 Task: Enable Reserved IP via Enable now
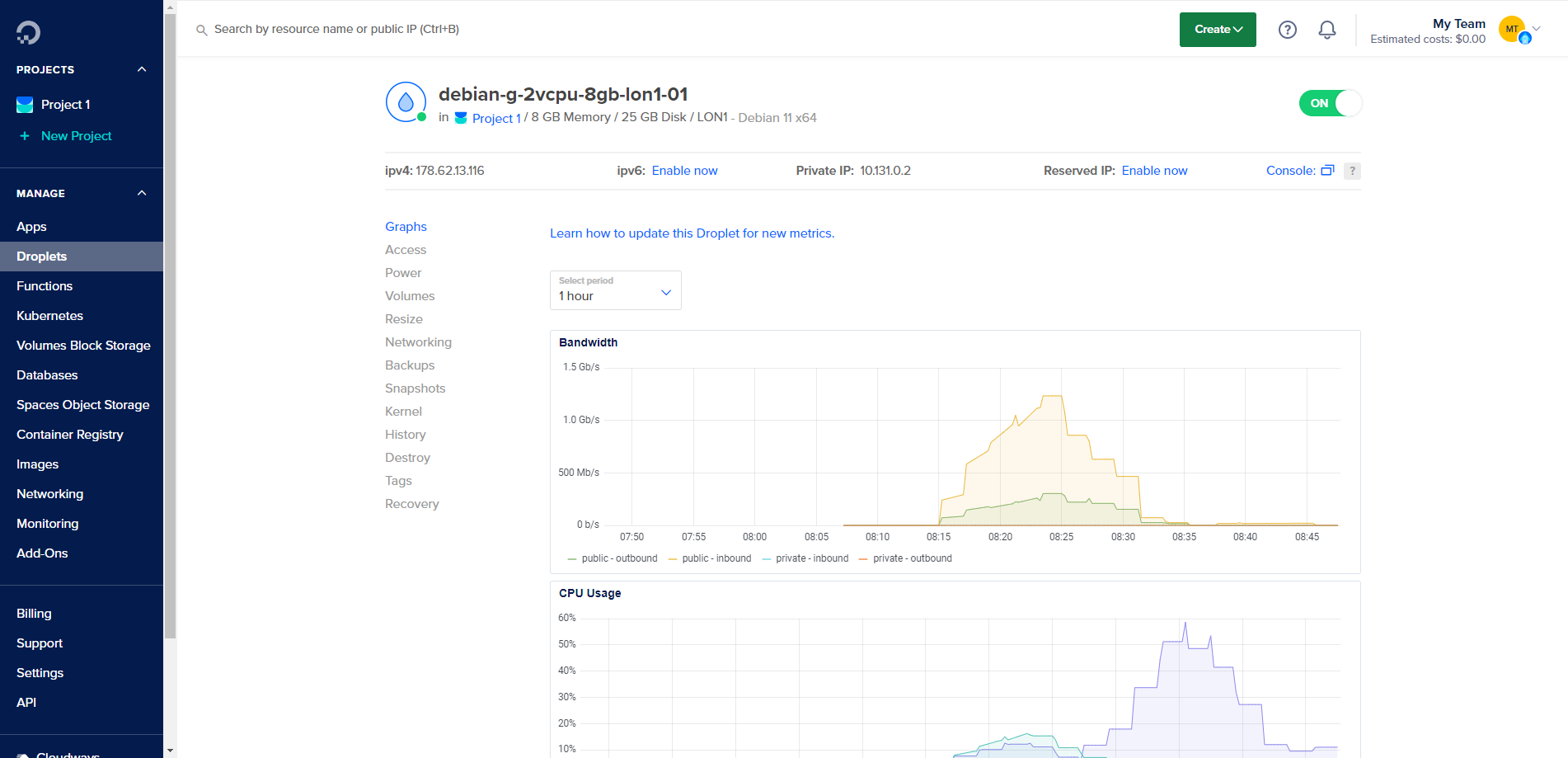tap(1154, 171)
